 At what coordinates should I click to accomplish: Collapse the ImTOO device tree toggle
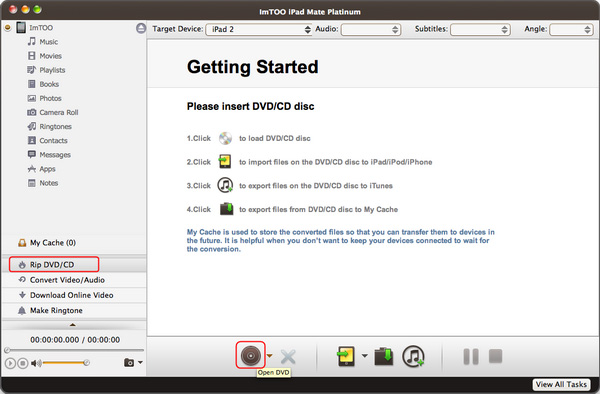pos(8,28)
